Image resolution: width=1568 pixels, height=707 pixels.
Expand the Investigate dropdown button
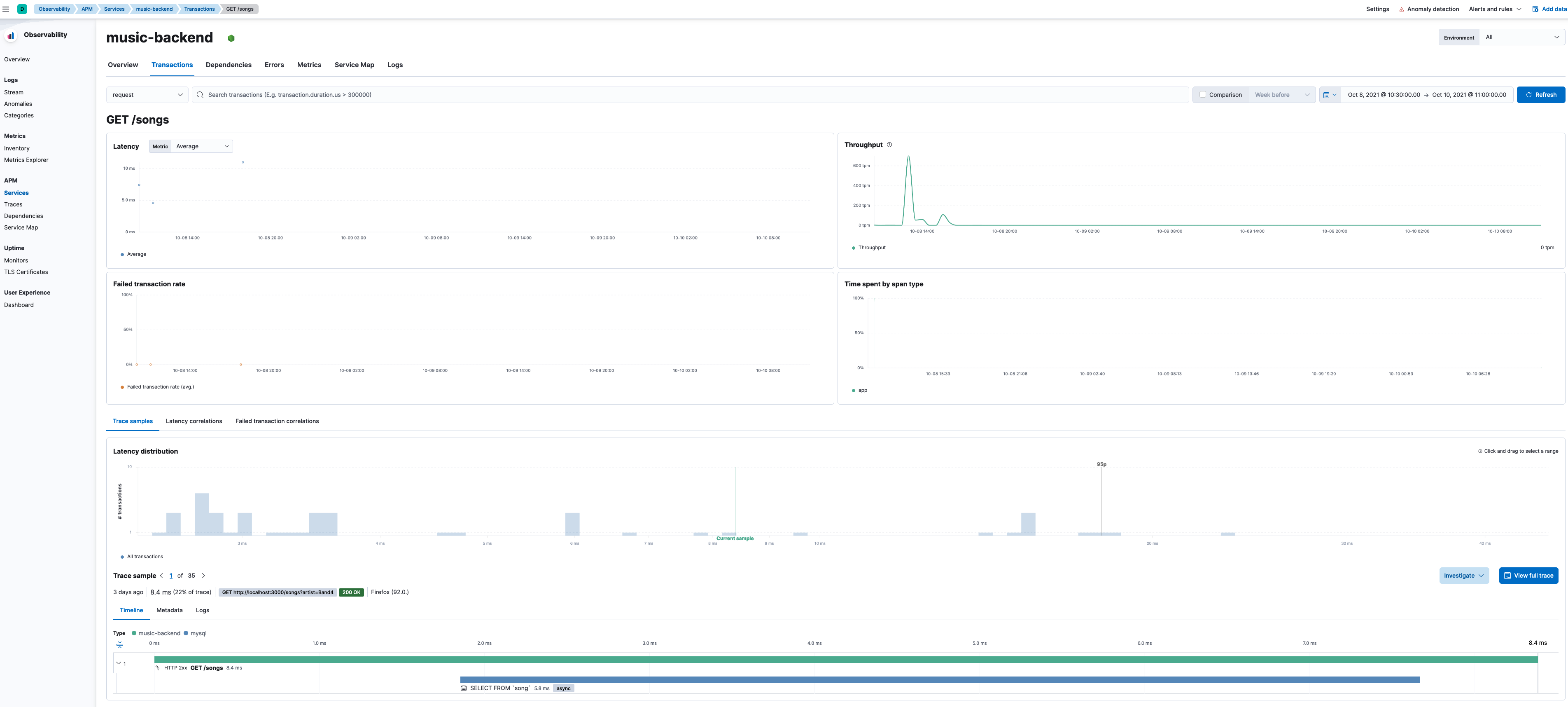[x=1464, y=576]
